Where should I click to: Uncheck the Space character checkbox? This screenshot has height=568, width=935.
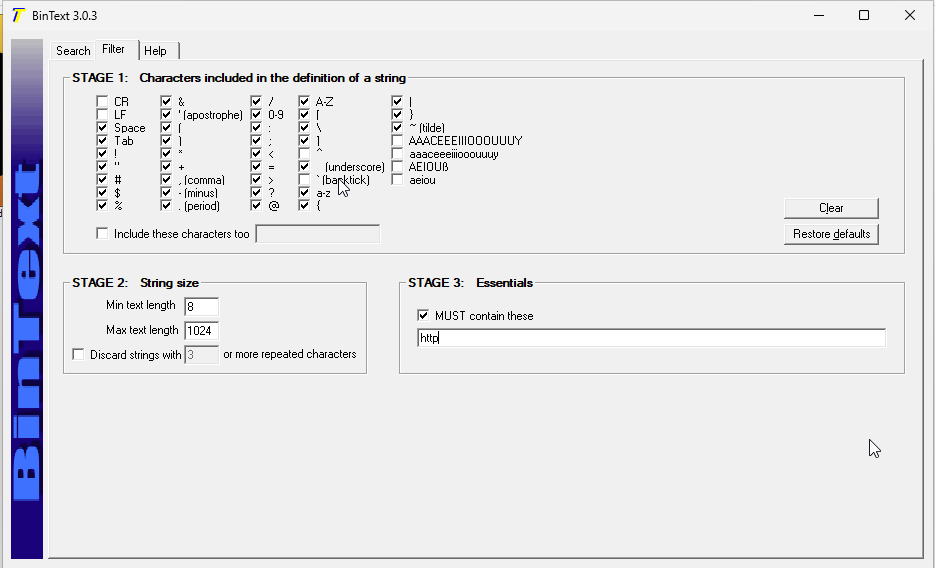[x=102, y=128]
